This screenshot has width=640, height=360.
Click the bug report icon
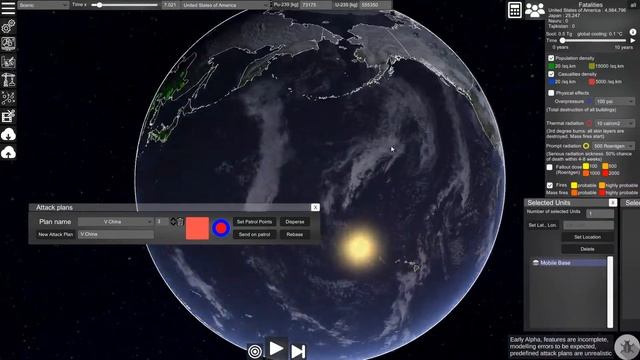(627, 346)
